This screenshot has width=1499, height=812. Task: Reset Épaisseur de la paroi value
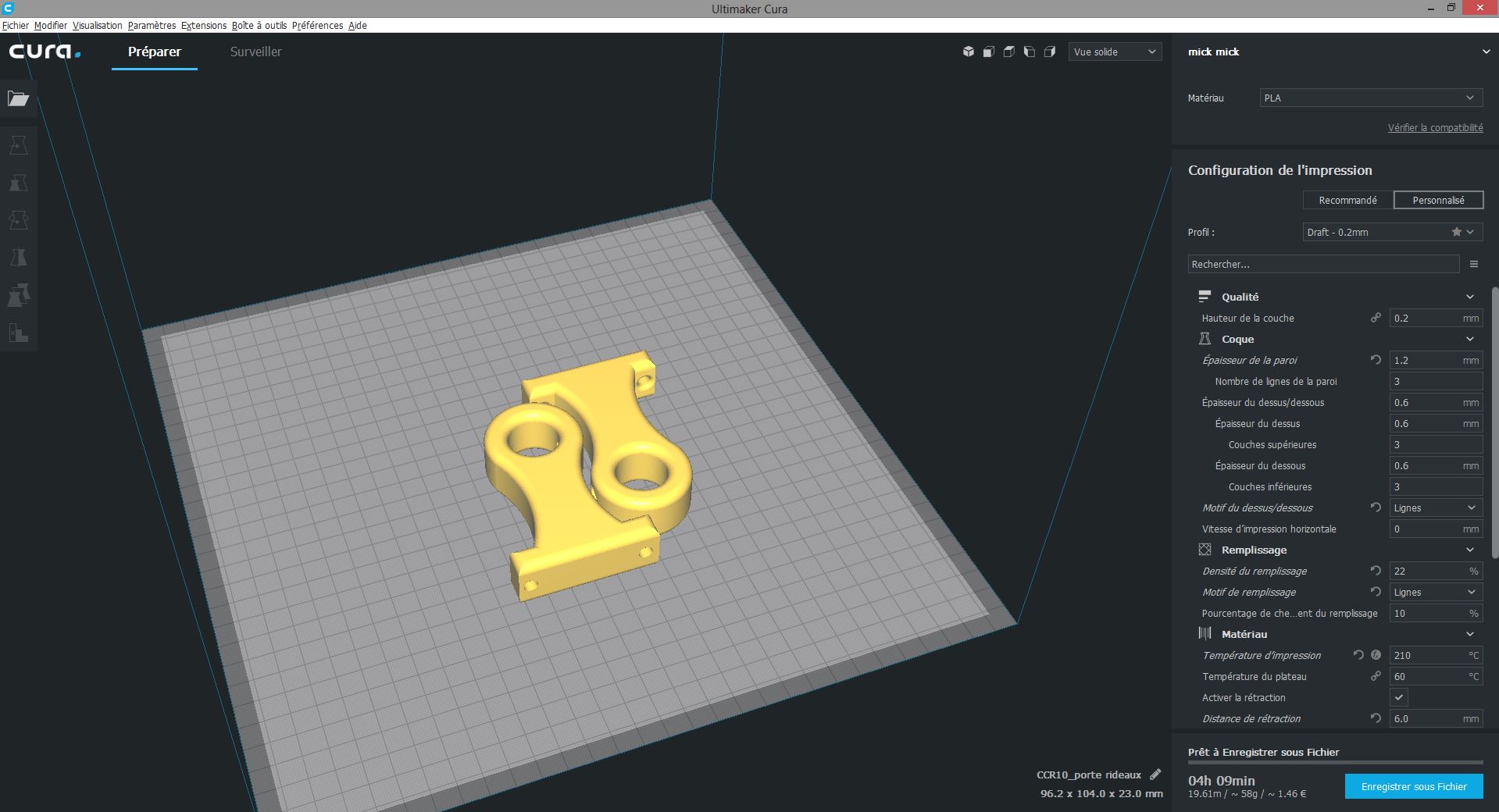tap(1376, 360)
